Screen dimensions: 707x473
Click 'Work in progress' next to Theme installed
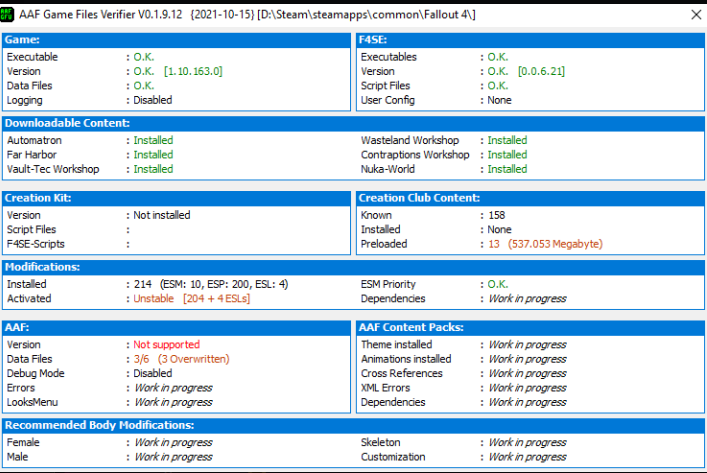tap(527, 344)
